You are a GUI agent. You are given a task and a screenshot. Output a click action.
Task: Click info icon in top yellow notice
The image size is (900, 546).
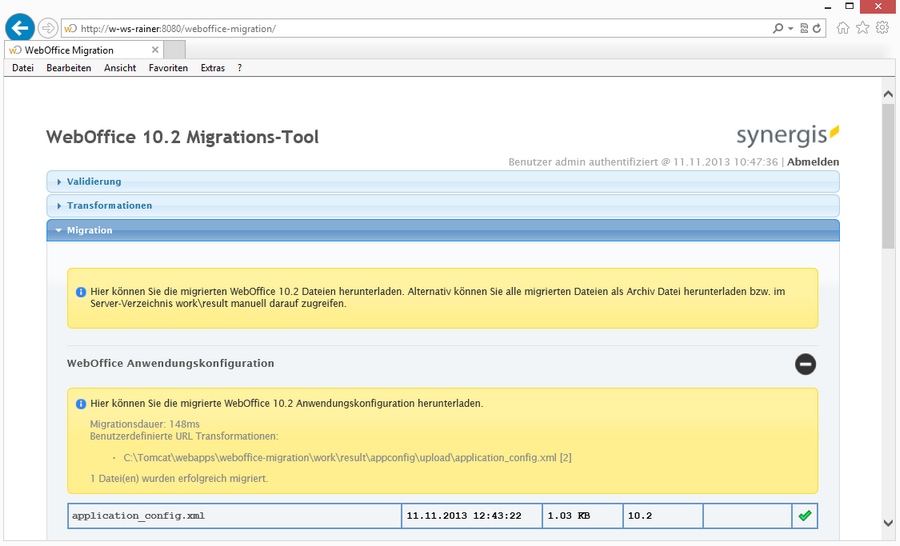point(81,292)
